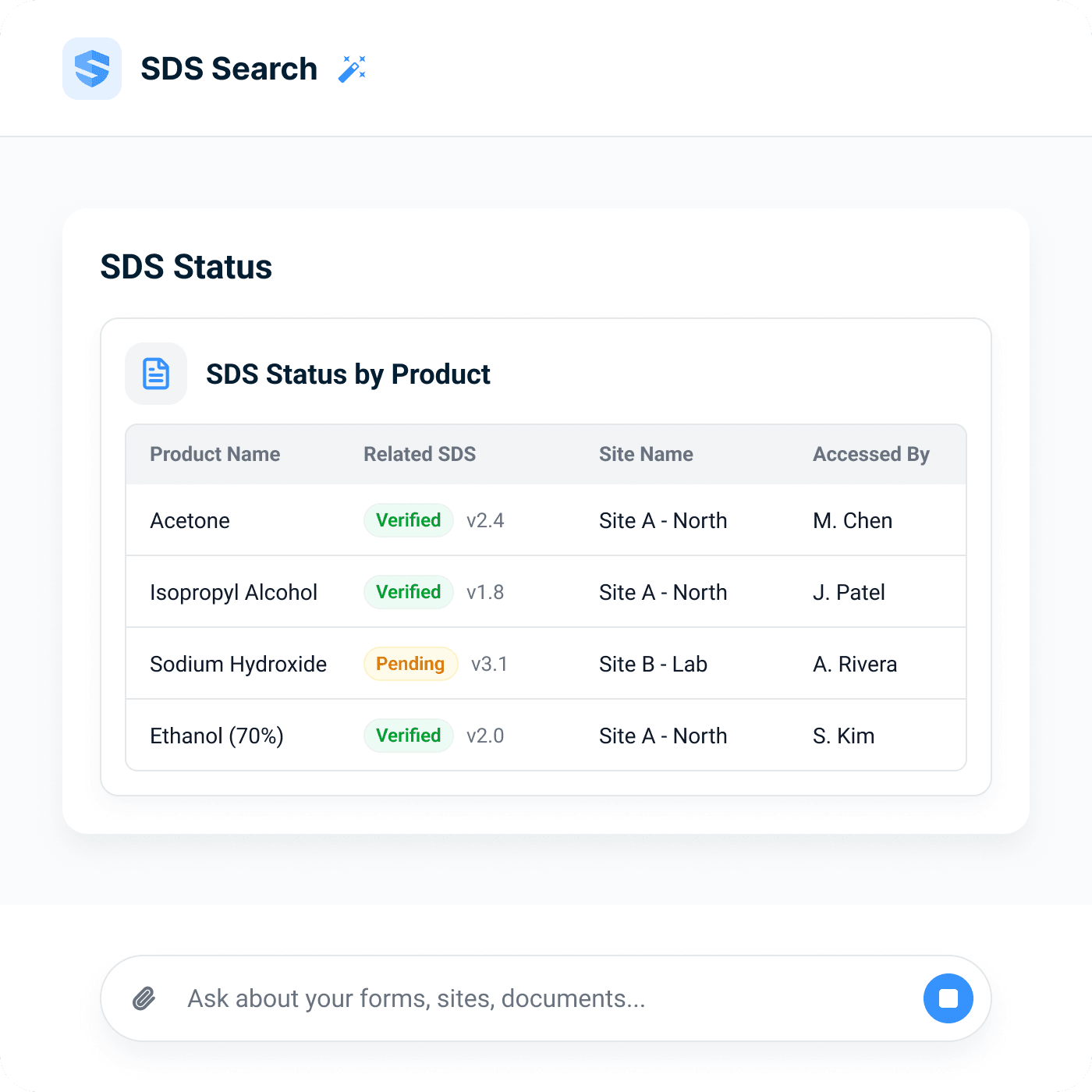The height and width of the screenshot is (1092, 1092).
Task: Click the J. Patel accessed-by cell
Action: coord(849,592)
